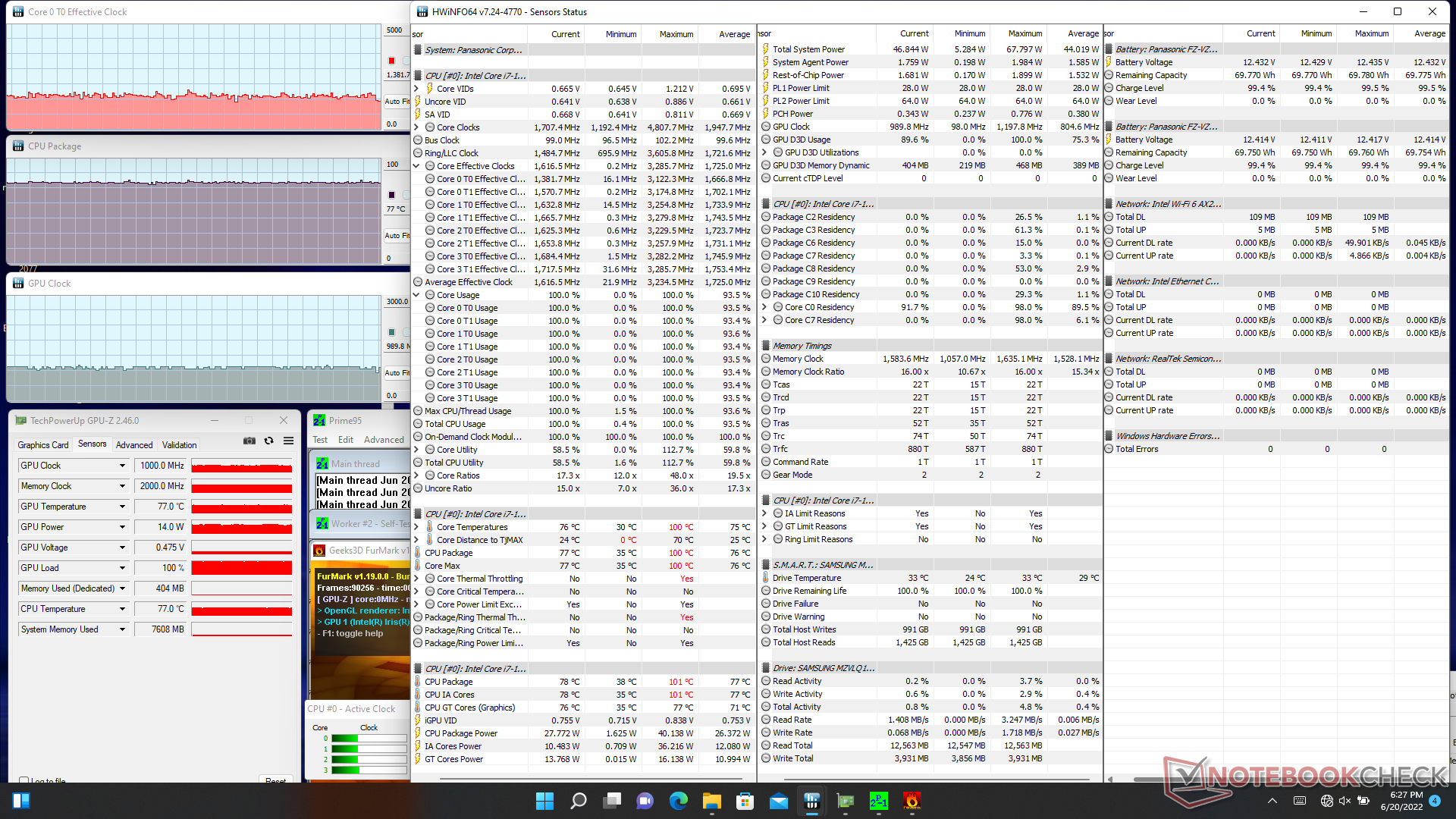Open the Prime95 Test menu
This screenshot has height=819, width=1456.
coord(320,440)
